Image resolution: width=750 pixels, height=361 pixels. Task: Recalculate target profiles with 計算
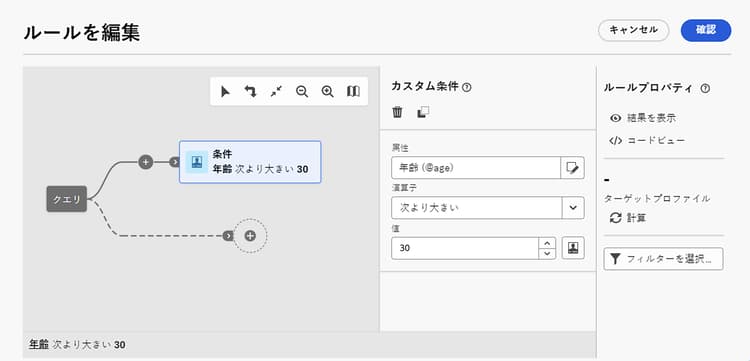629,218
